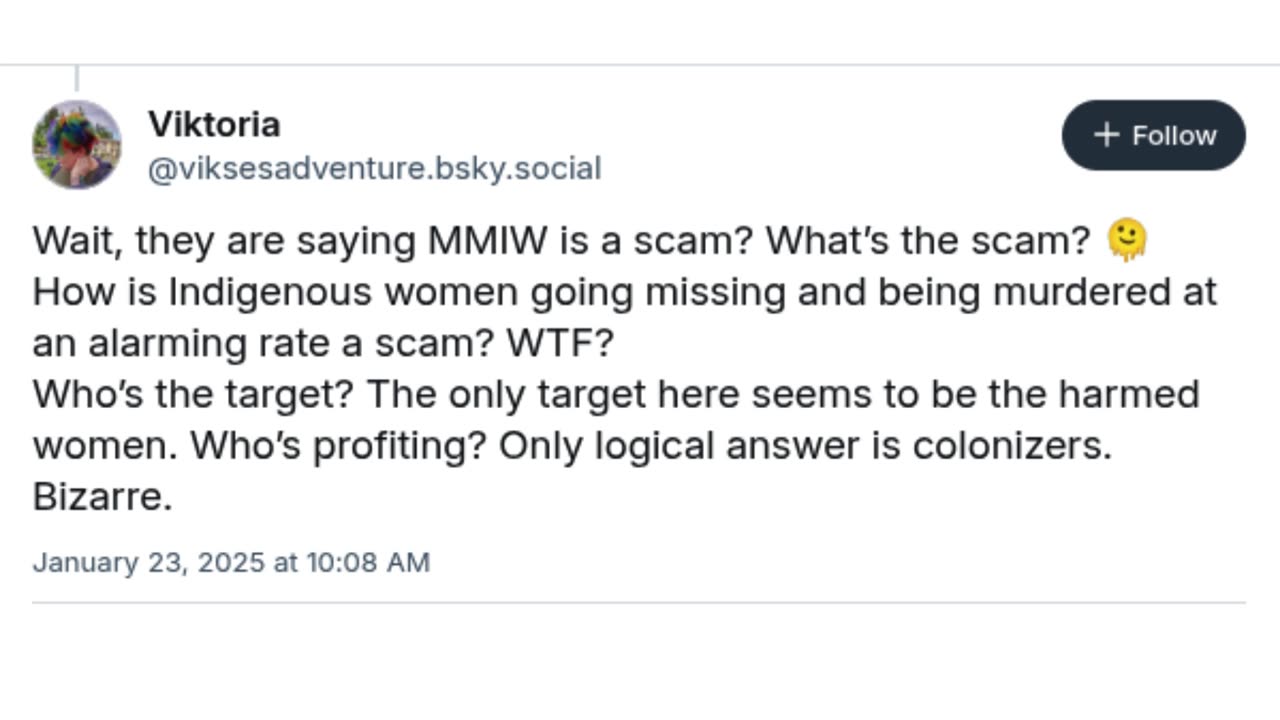
Task: Click the melting face emoji
Action: 1127,241
